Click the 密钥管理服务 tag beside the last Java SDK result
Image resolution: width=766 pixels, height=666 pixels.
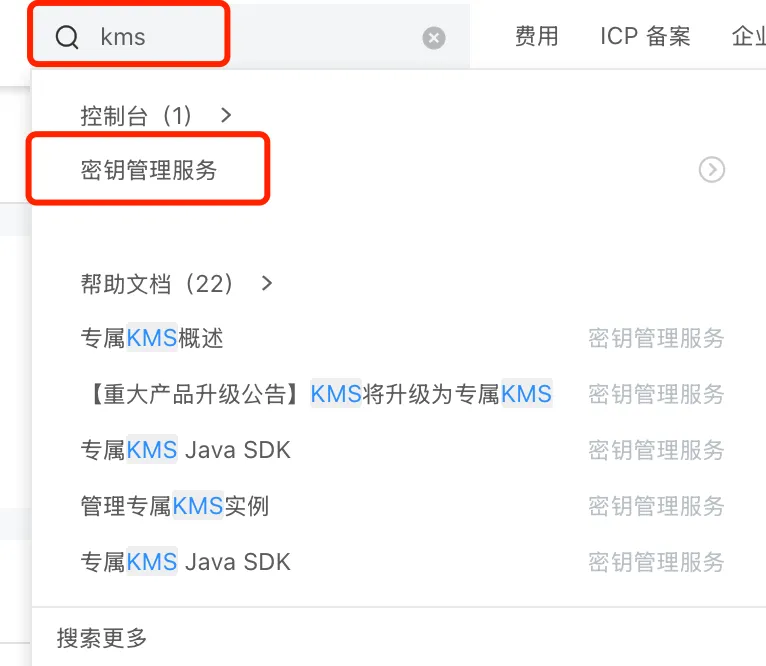[656, 562]
